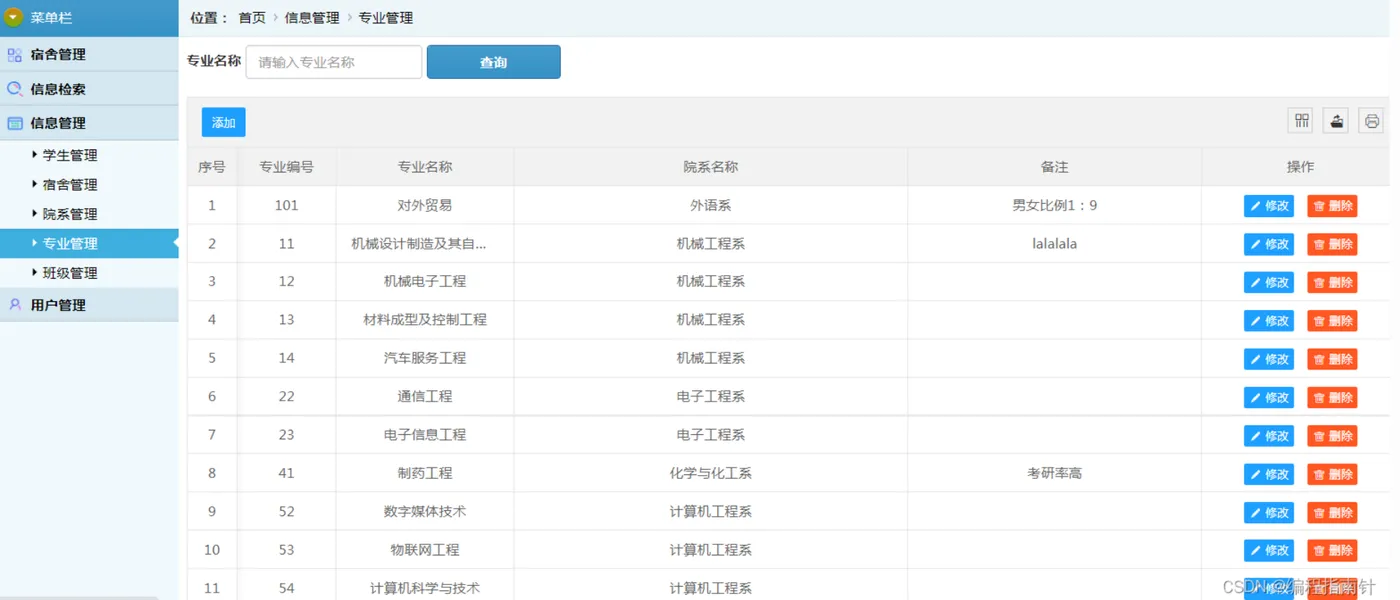Open 信息检索 menu section
The image size is (1400, 600).
click(x=89, y=89)
